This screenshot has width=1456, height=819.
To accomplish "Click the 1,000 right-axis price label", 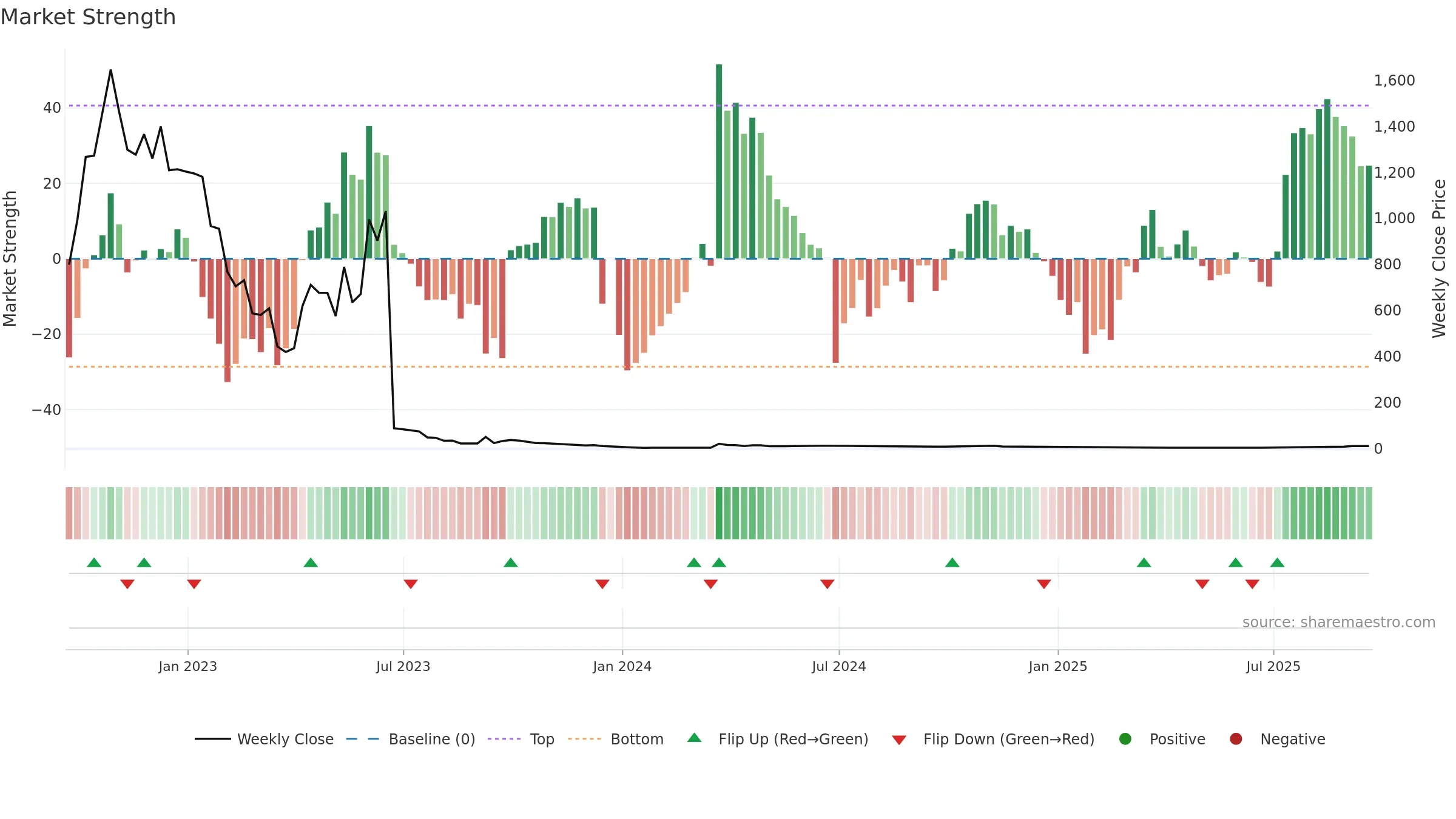I will (x=1394, y=218).
